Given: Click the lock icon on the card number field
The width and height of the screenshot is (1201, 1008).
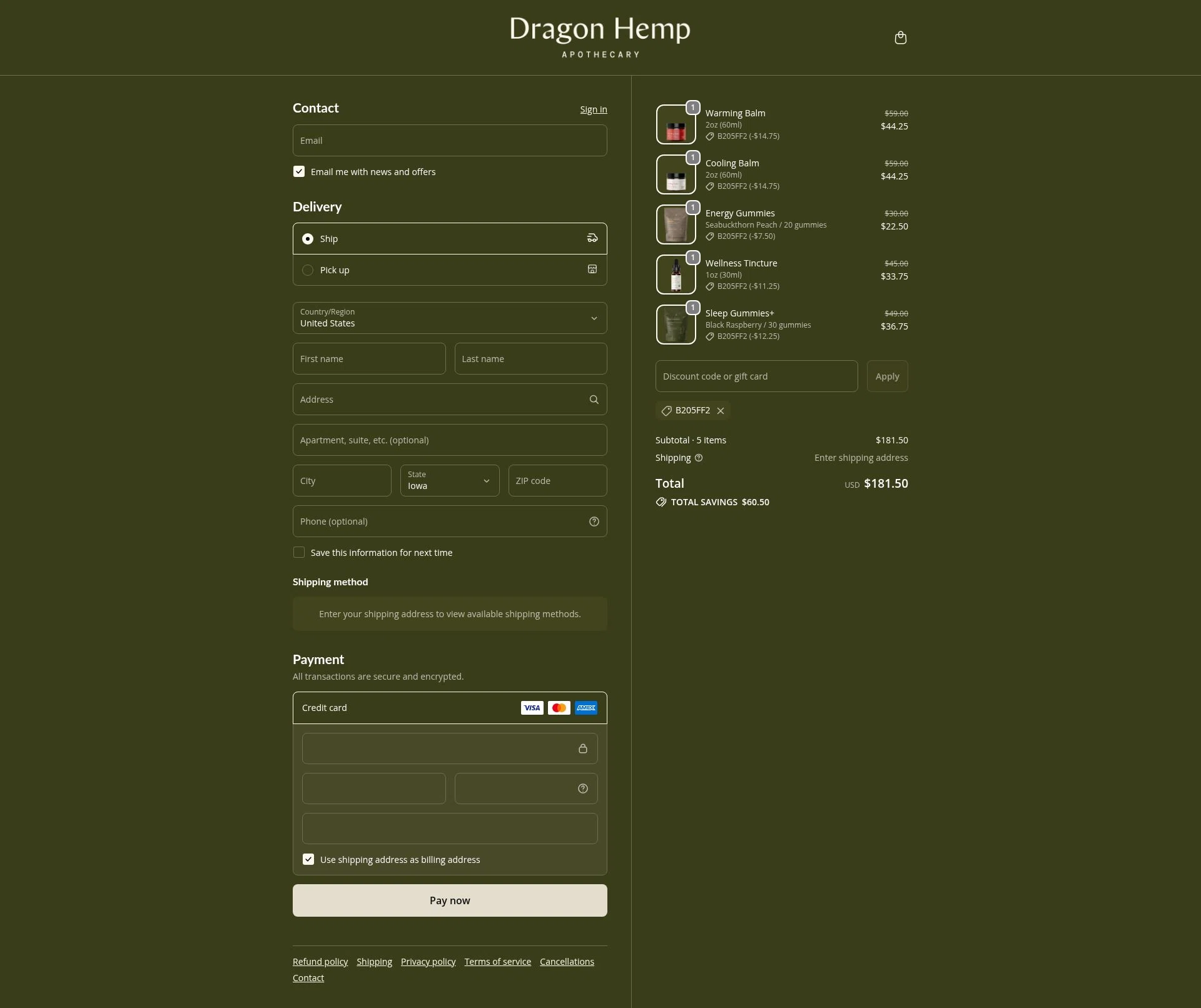Looking at the screenshot, I should (582, 748).
